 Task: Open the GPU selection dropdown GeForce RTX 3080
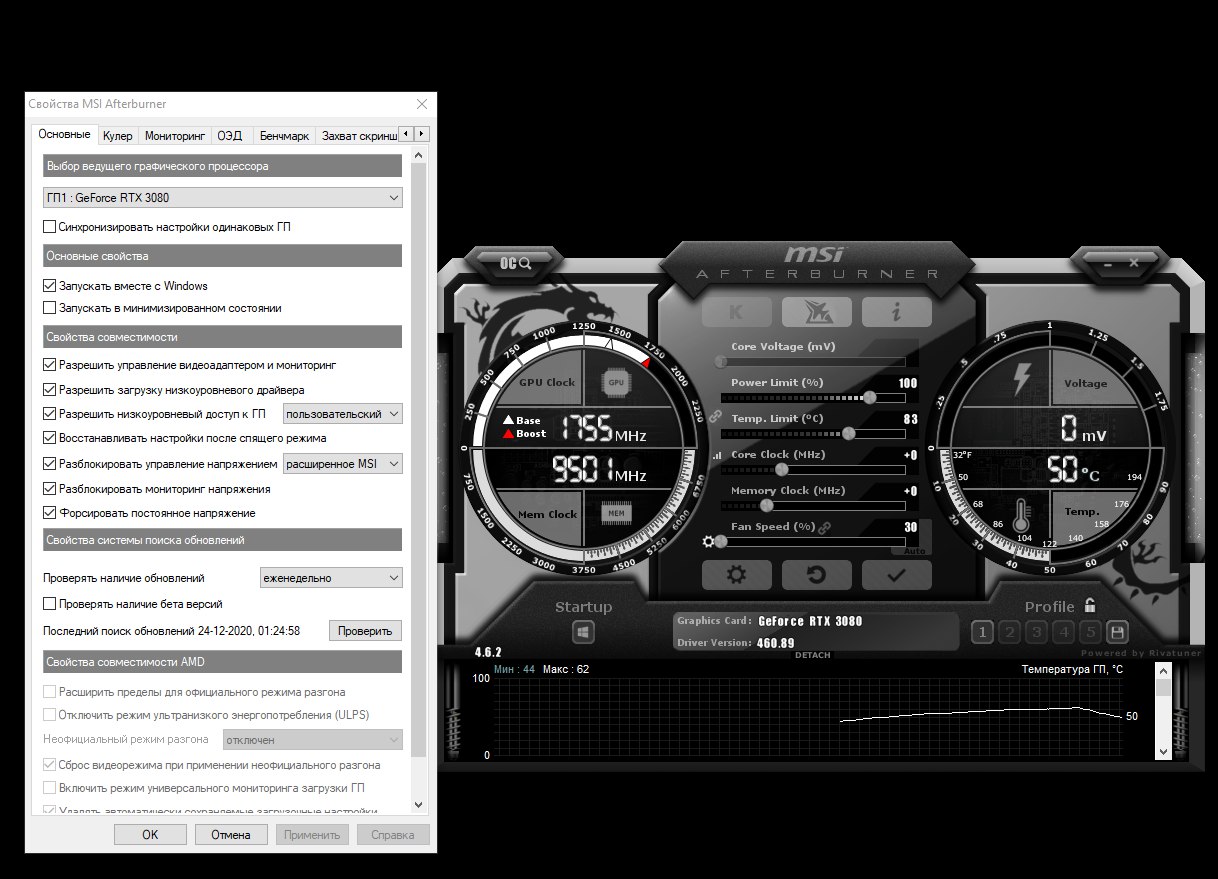(223, 198)
